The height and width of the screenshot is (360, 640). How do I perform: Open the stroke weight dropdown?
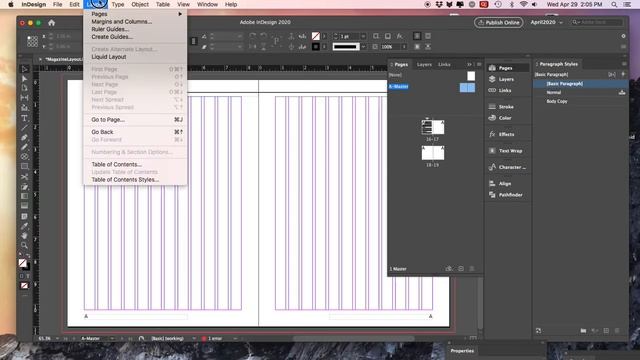tap(363, 36)
